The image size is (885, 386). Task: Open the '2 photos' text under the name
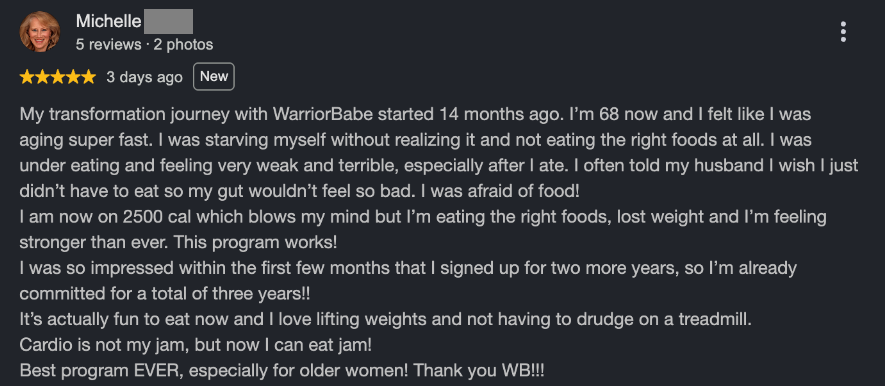183,45
